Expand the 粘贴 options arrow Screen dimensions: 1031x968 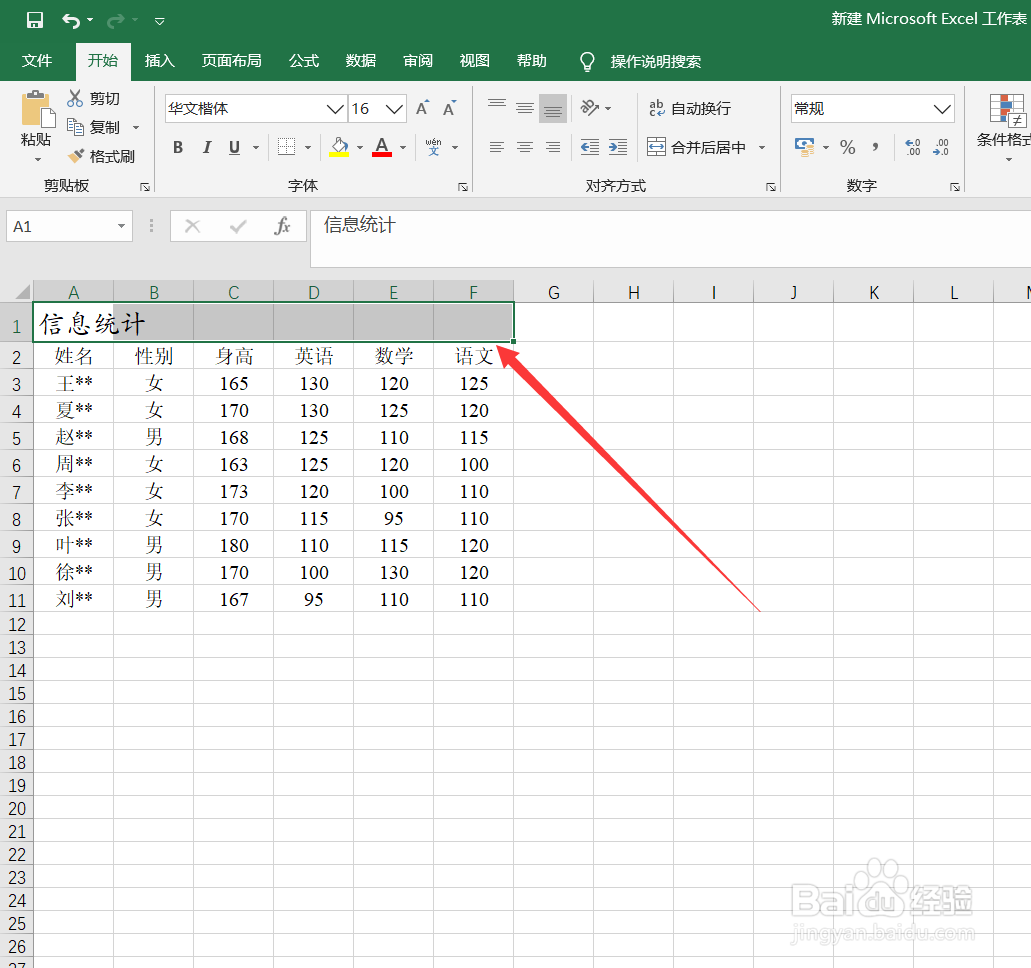click(x=37, y=159)
